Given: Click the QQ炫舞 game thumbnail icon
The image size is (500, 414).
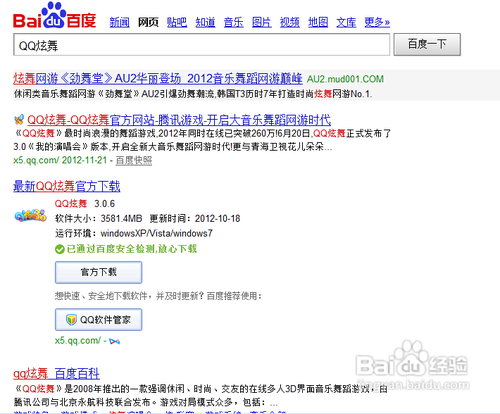Looking at the screenshot, I should click(30, 216).
